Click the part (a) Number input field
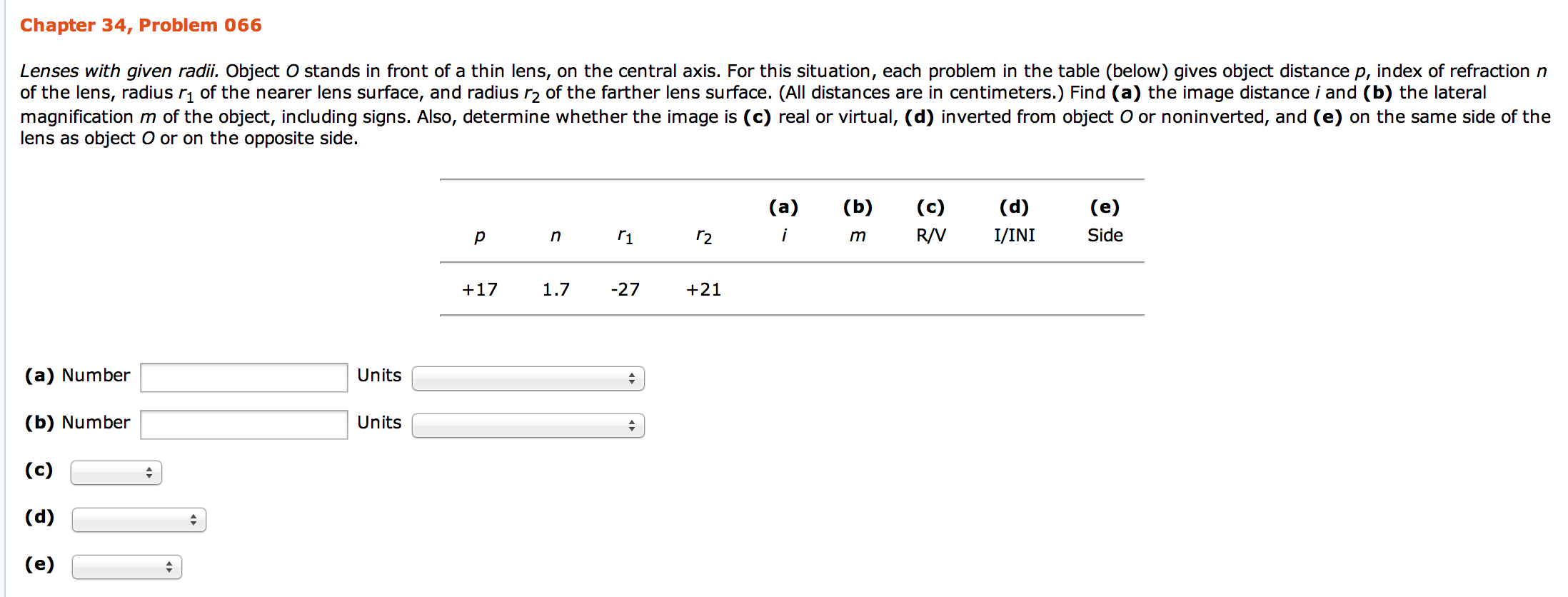1568x597 pixels. [243, 378]
